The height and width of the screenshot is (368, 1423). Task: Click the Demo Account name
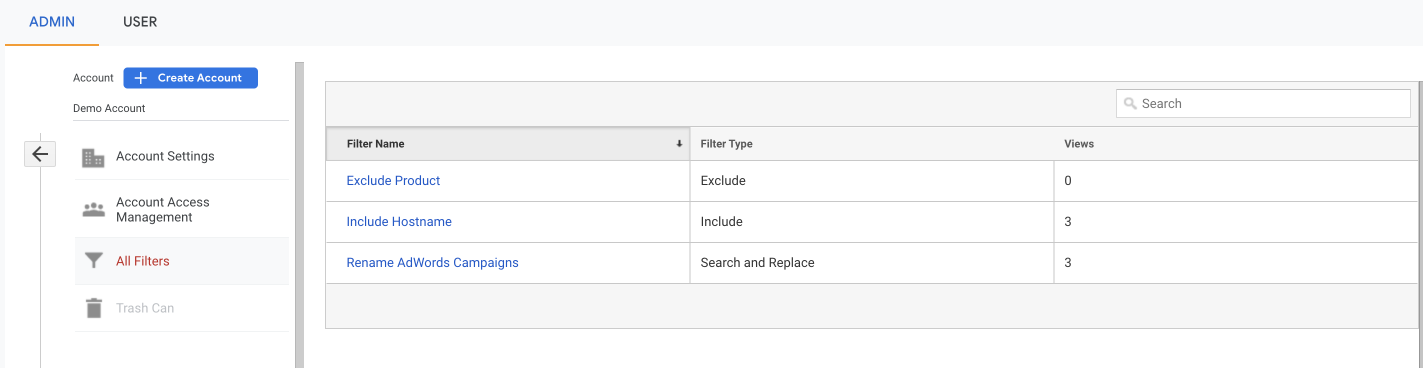tap(109, 108)
